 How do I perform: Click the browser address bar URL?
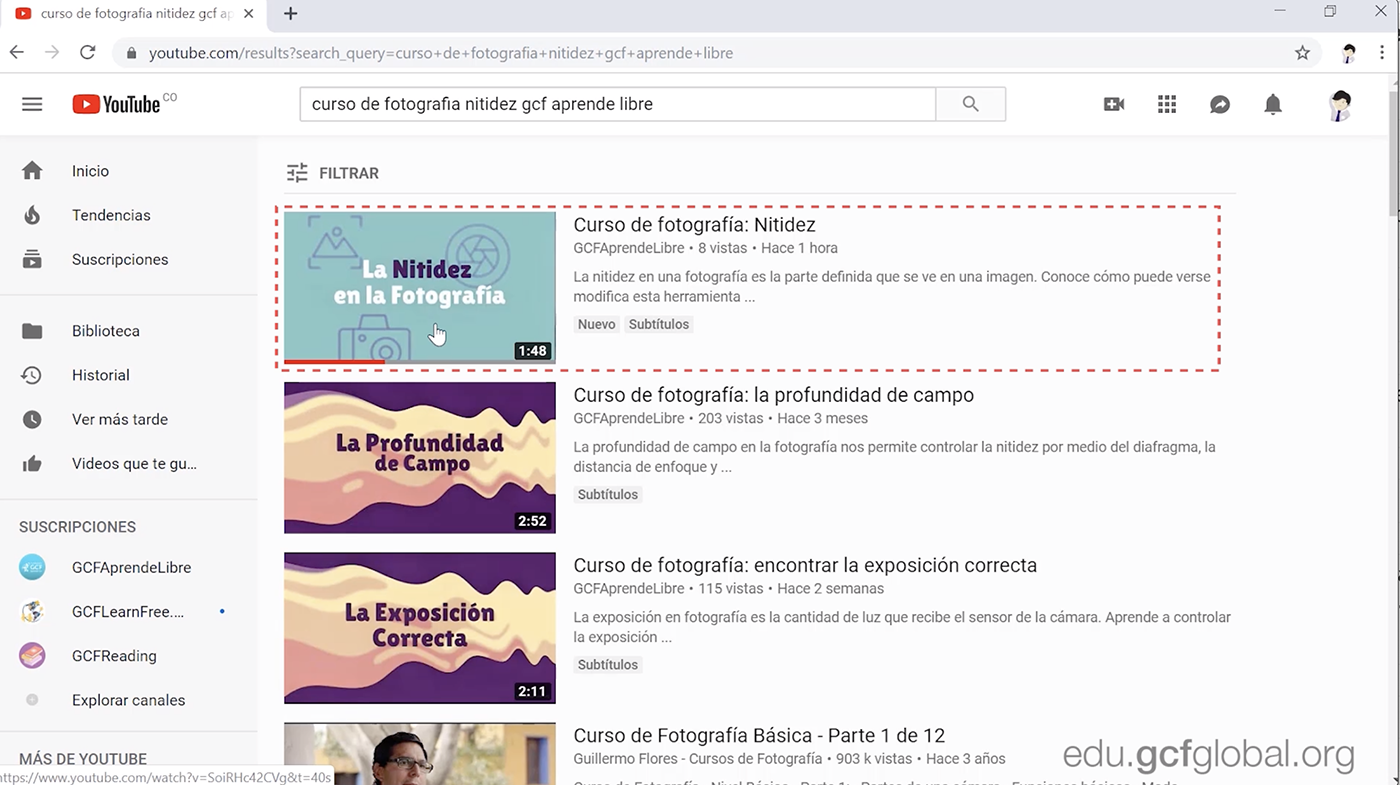point(441,53)
